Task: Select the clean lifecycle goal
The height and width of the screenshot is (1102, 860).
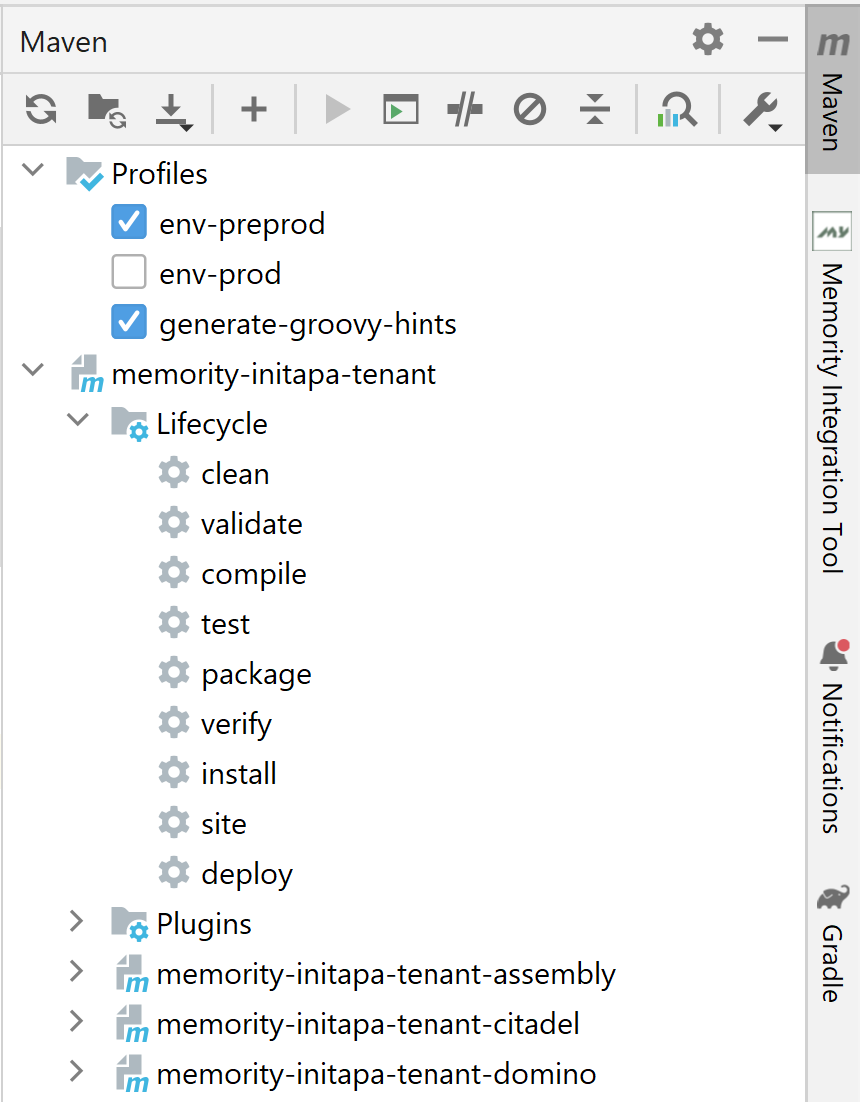Action: coord(235,474)
